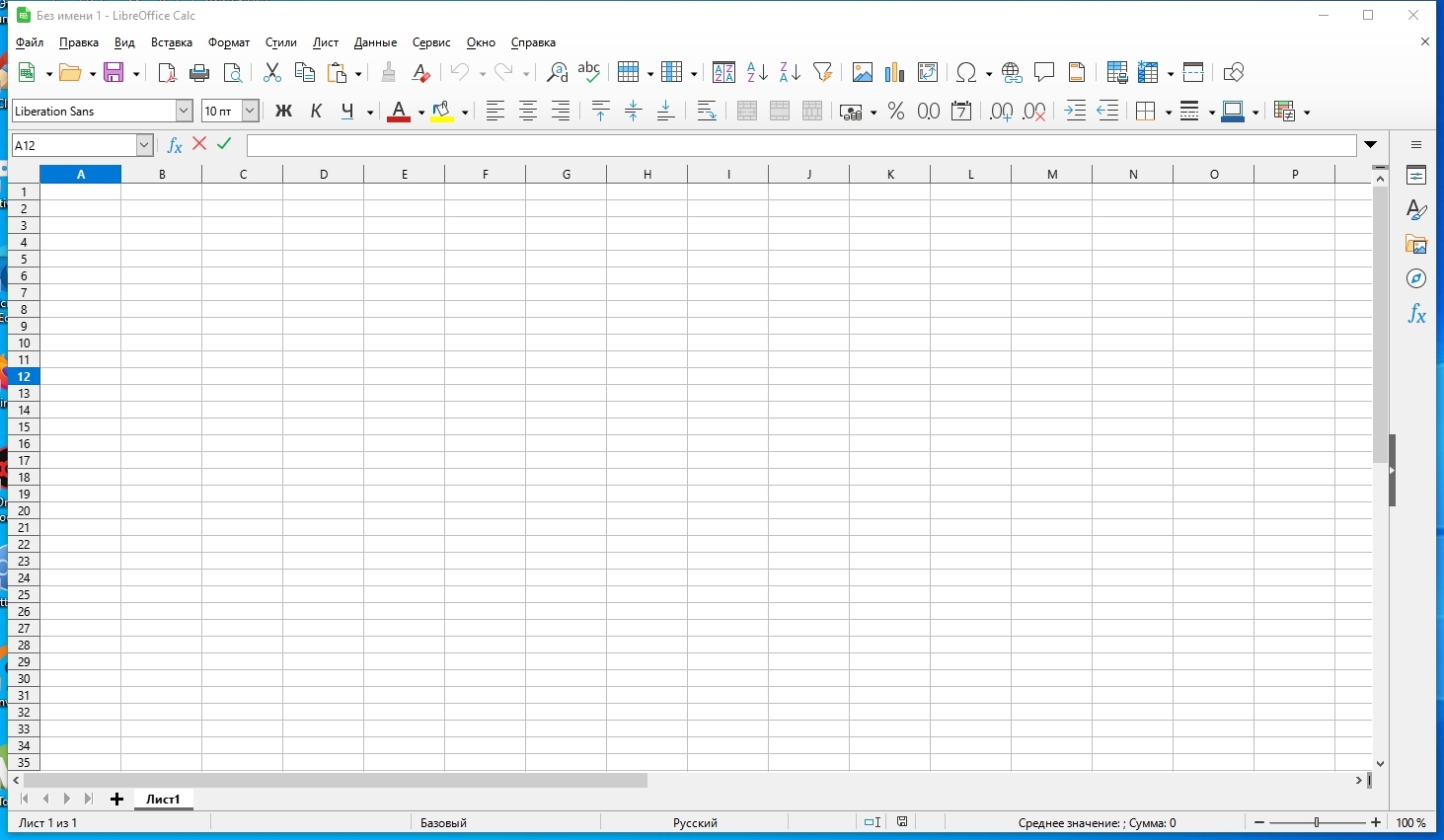This screenshot has height=840, width=1444.
Task: Toggle bold formatting (Ж)
Action: tap(283, 112)
